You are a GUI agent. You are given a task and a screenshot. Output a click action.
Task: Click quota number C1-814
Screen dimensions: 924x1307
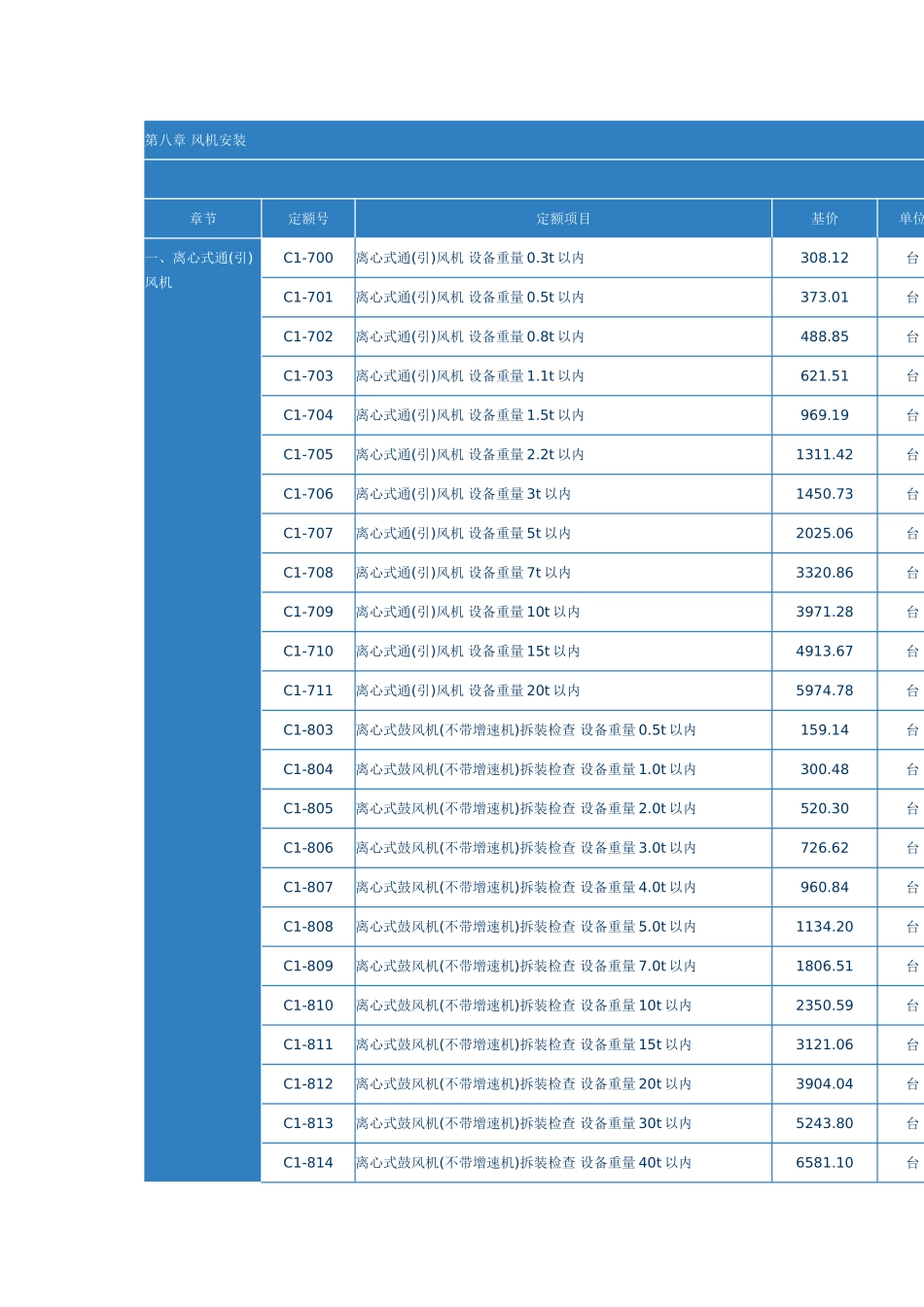[308, 1163]
